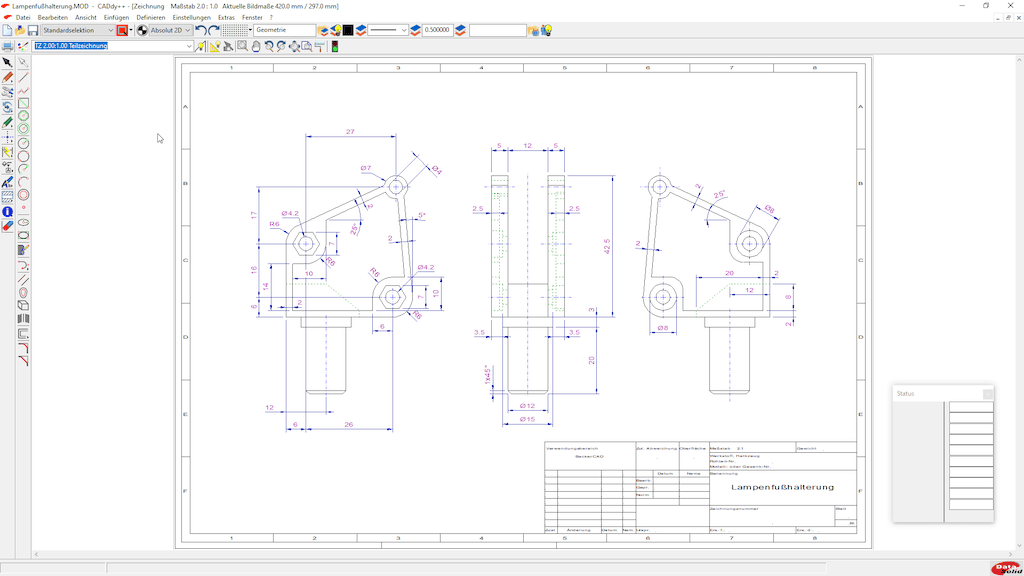Open the Bearbeiten menu

click(53, 18)
